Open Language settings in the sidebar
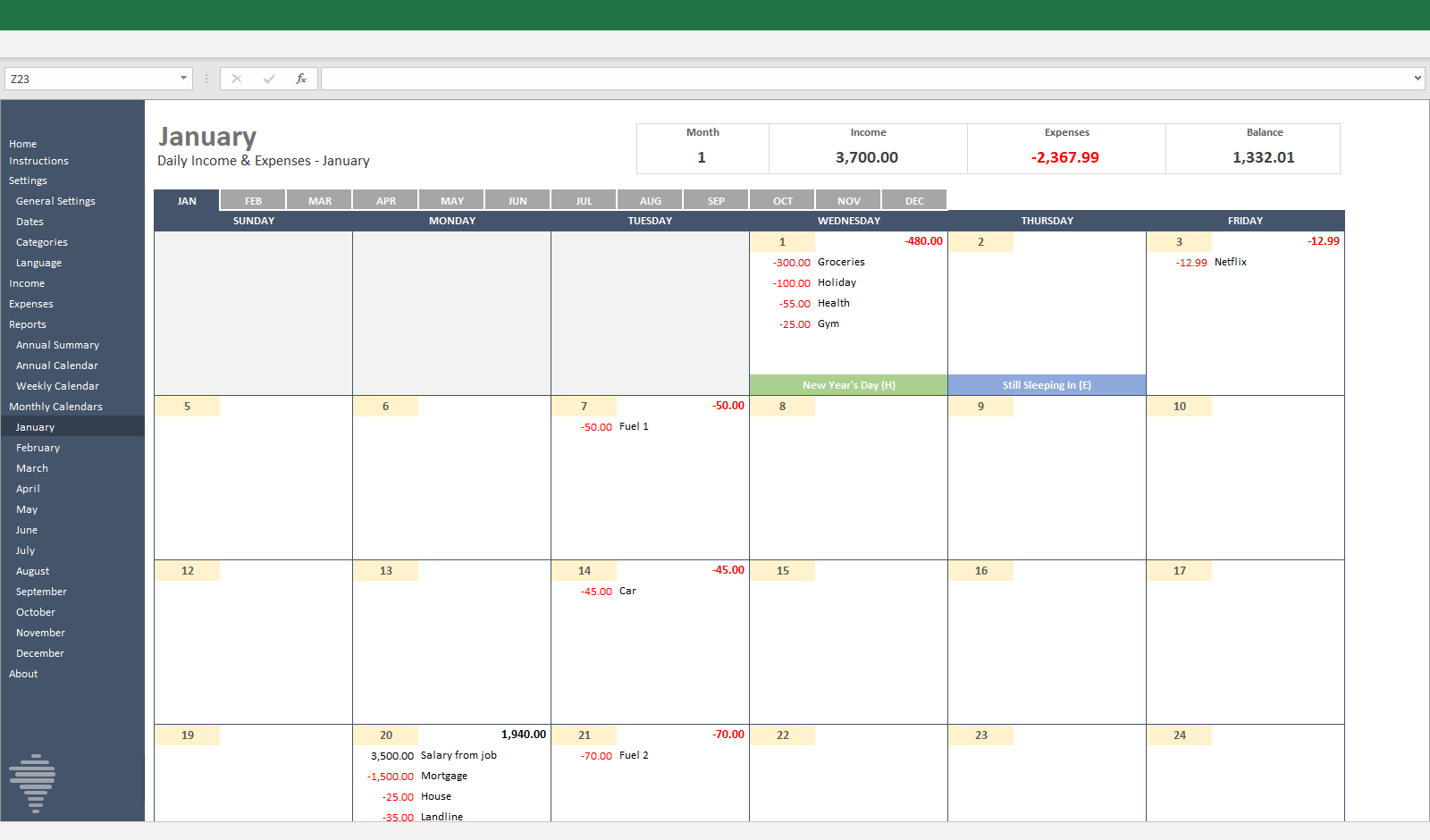1430x840 pixels. coord(38,263)
